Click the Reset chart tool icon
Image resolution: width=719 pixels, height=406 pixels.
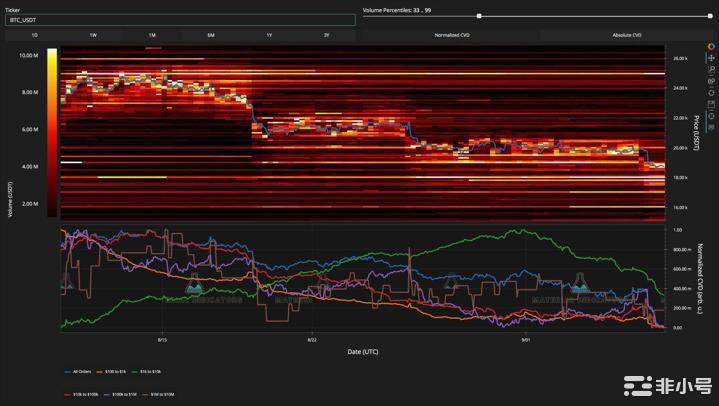[711, 91]
